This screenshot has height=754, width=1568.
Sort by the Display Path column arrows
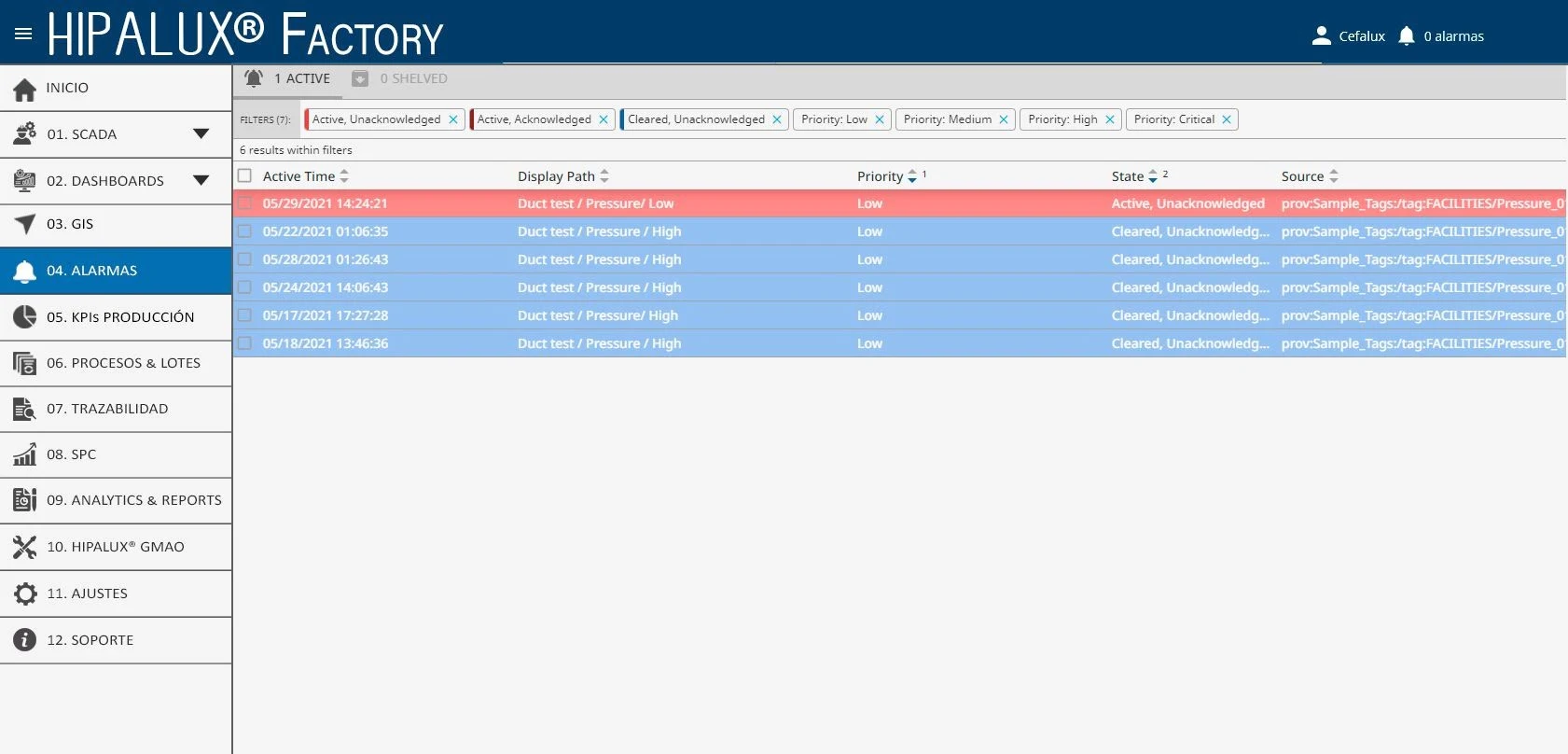(604, 176)
